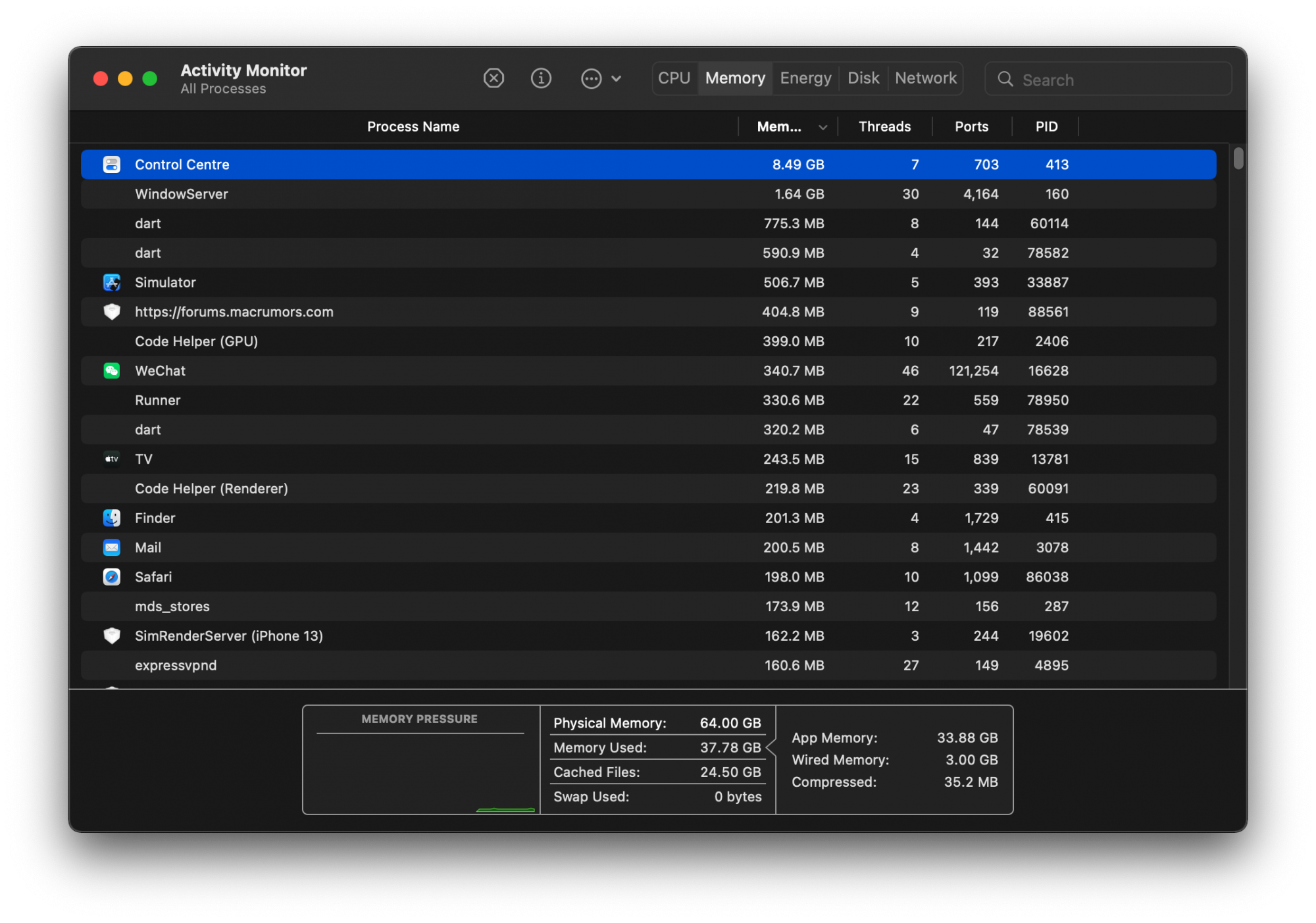
Task: Click the stop process (X) icon
Action: click(493, 78)
